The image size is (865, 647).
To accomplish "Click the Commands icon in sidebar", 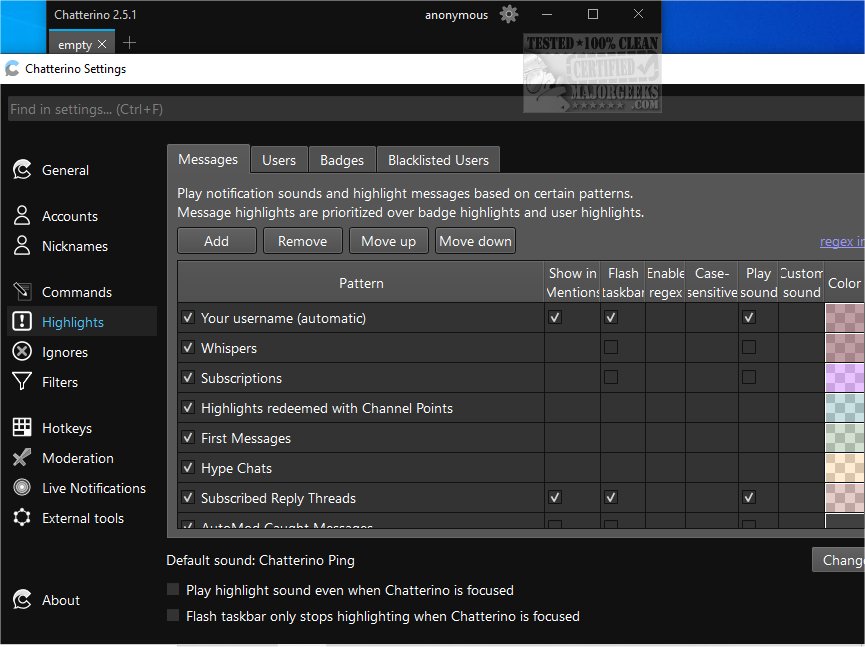I will (22, 292).
